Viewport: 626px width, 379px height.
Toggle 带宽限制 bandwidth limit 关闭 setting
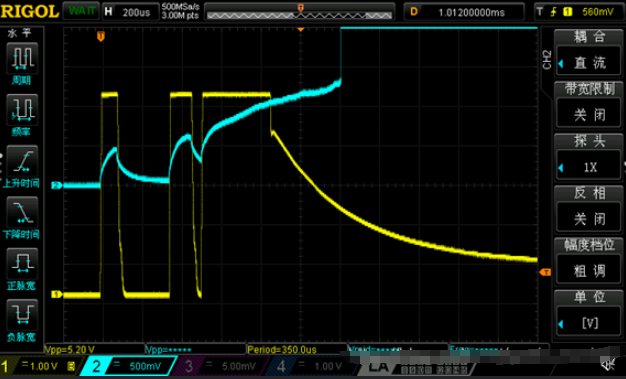pos(589,115)
